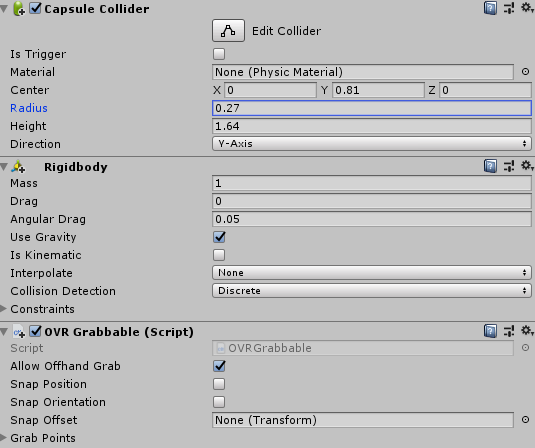Open the Physic Material object picker
The height and width of the screenshot is (448, 535).
point(525,72)
